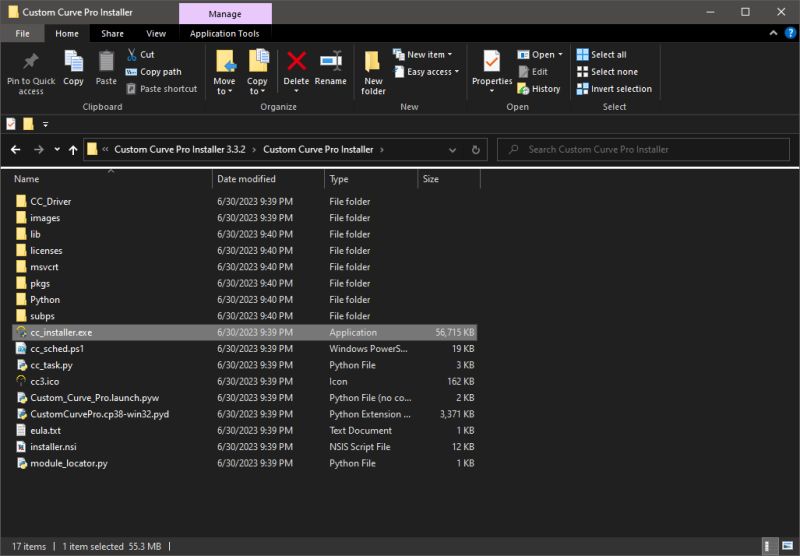Create a New folder from the ribbon
The height and width of the screenshot is (556, 800).
click(373, 73)
